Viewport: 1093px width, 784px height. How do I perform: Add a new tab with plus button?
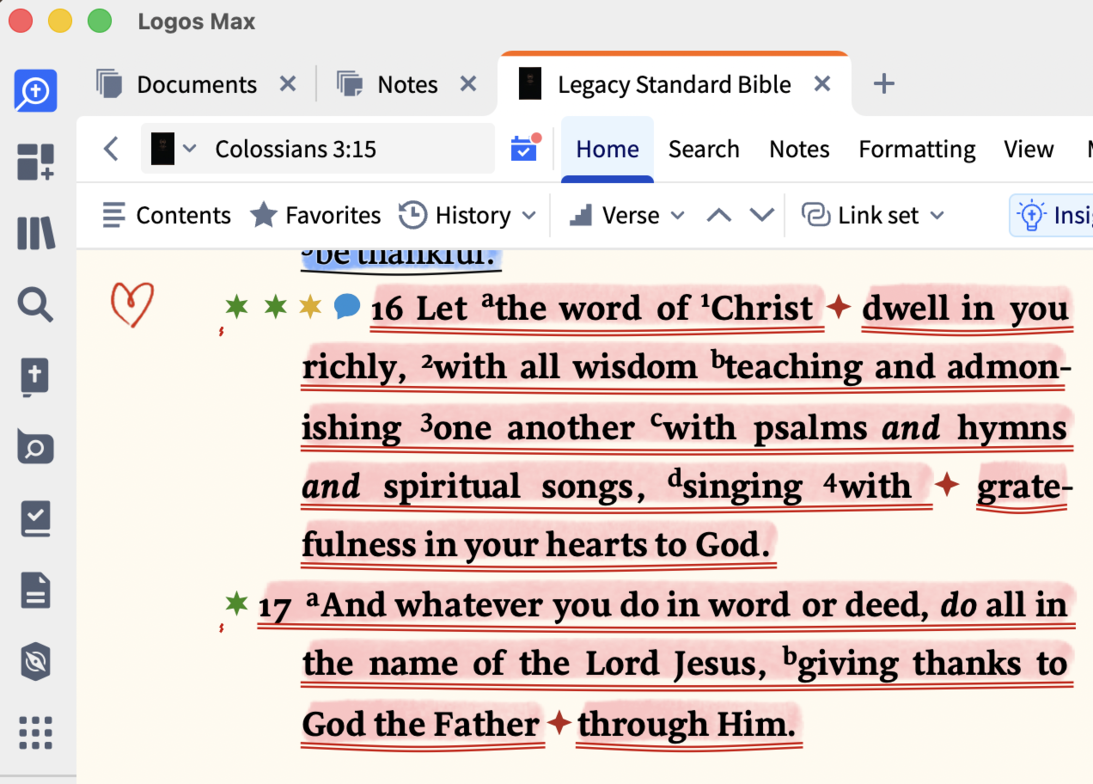coord(884,84)
